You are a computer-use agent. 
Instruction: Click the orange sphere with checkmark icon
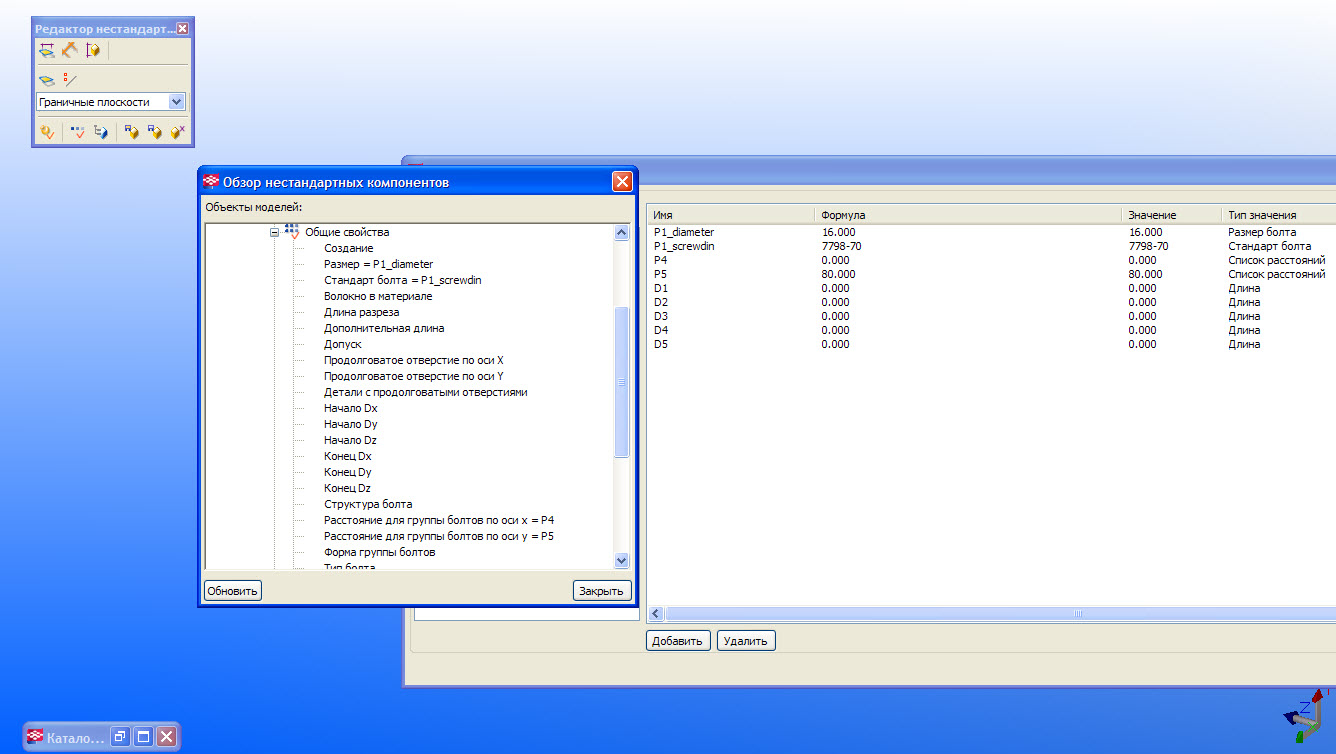pos(46,131)
